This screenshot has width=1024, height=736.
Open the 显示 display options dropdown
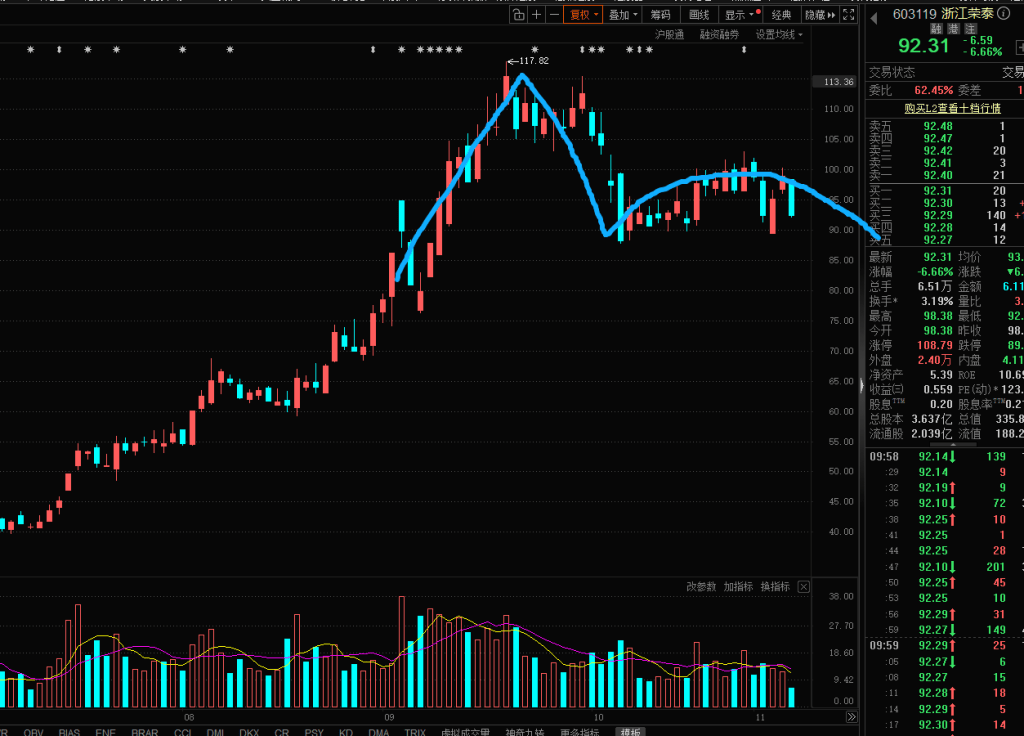[740, 15]
